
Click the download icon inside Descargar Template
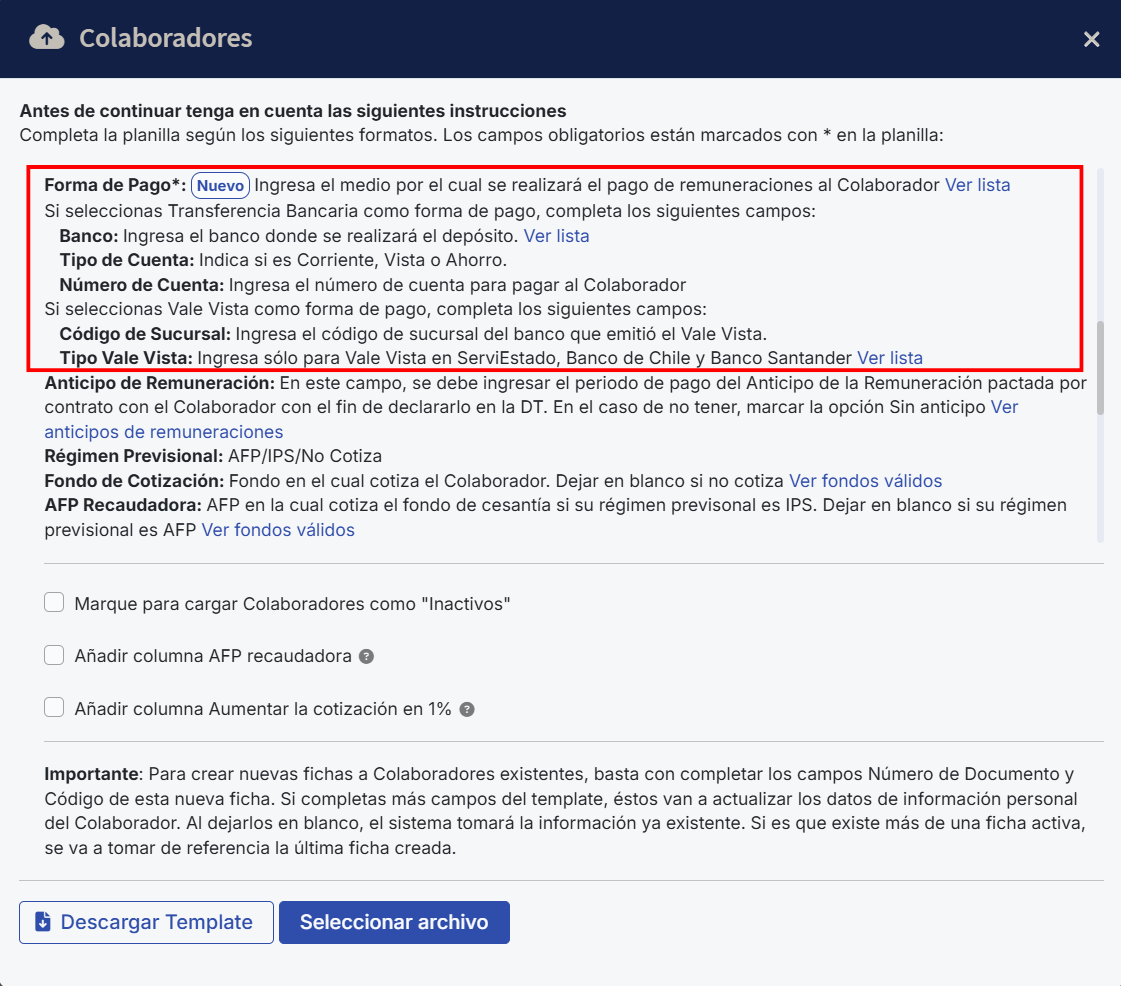pos(41,921)
